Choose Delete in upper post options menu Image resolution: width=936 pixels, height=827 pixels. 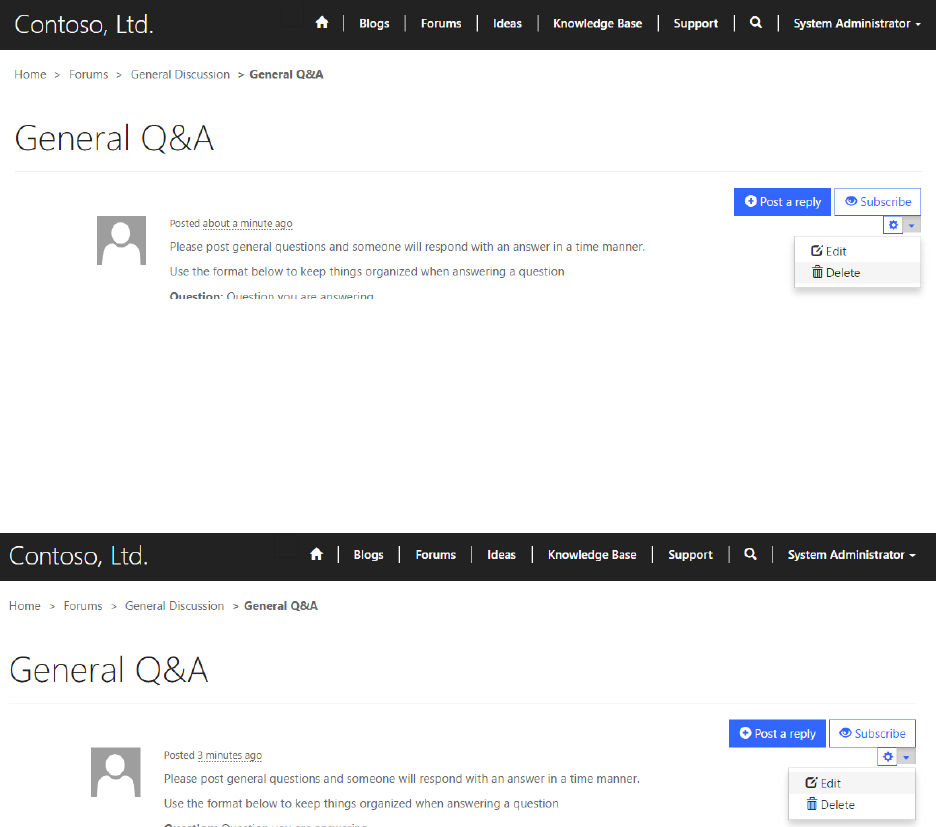click(x=857, y=273)
